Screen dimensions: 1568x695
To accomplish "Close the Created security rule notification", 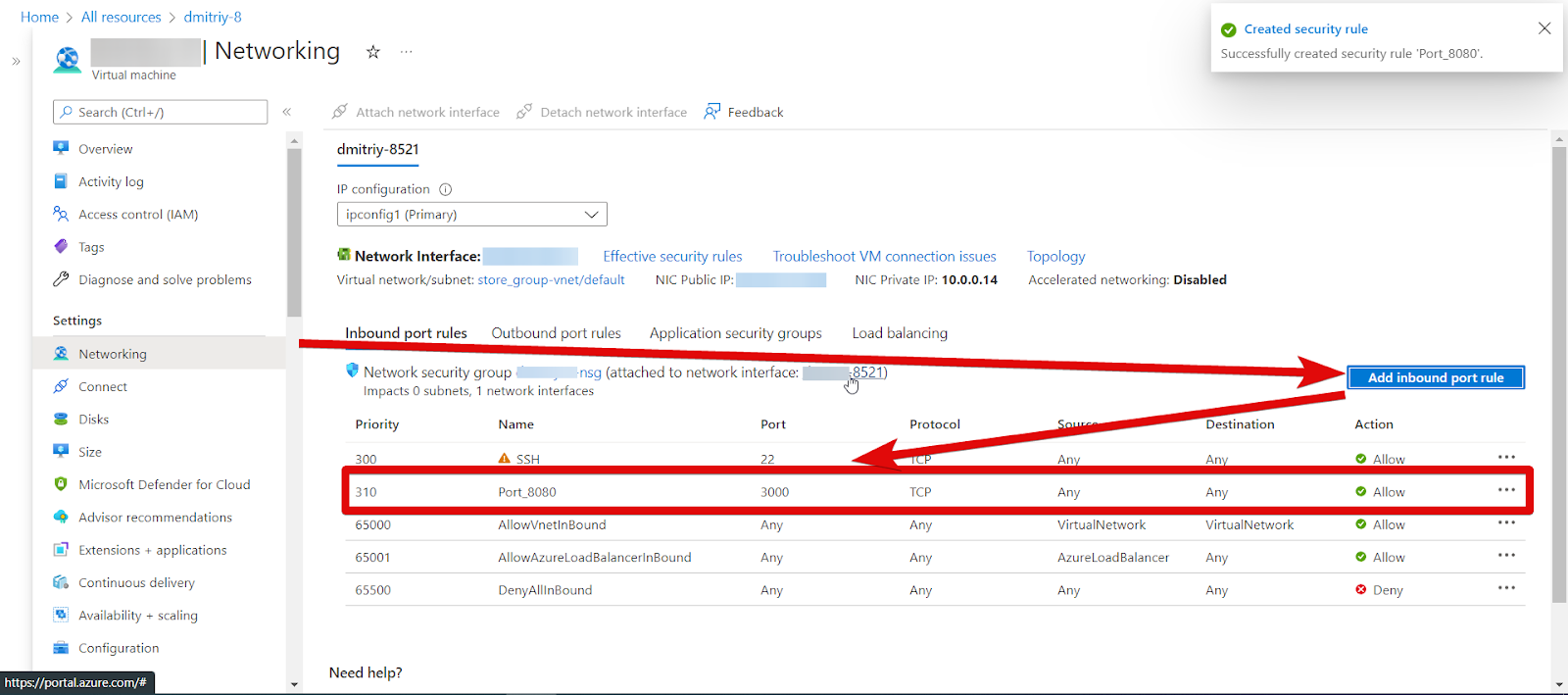I will [x=1544, y=28].
